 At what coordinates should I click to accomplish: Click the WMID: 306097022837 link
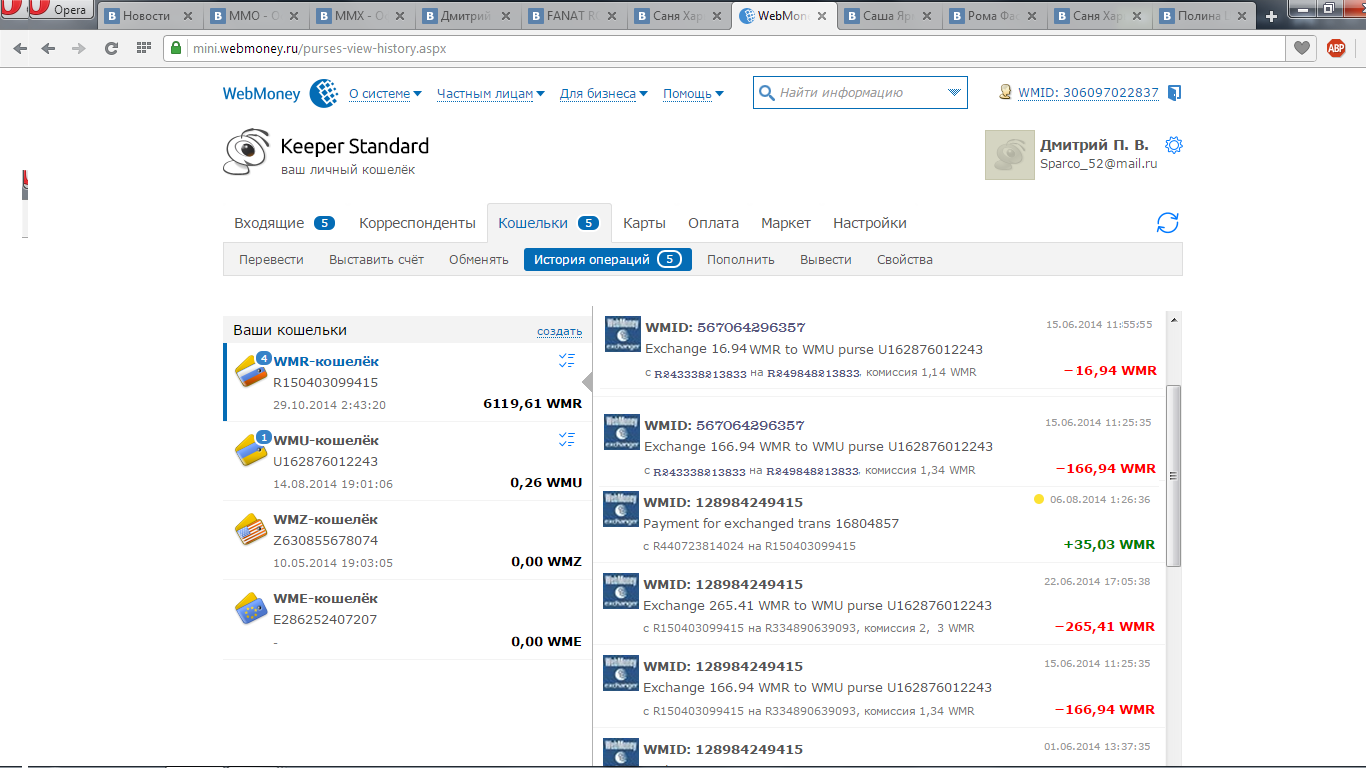point(1088,93)
